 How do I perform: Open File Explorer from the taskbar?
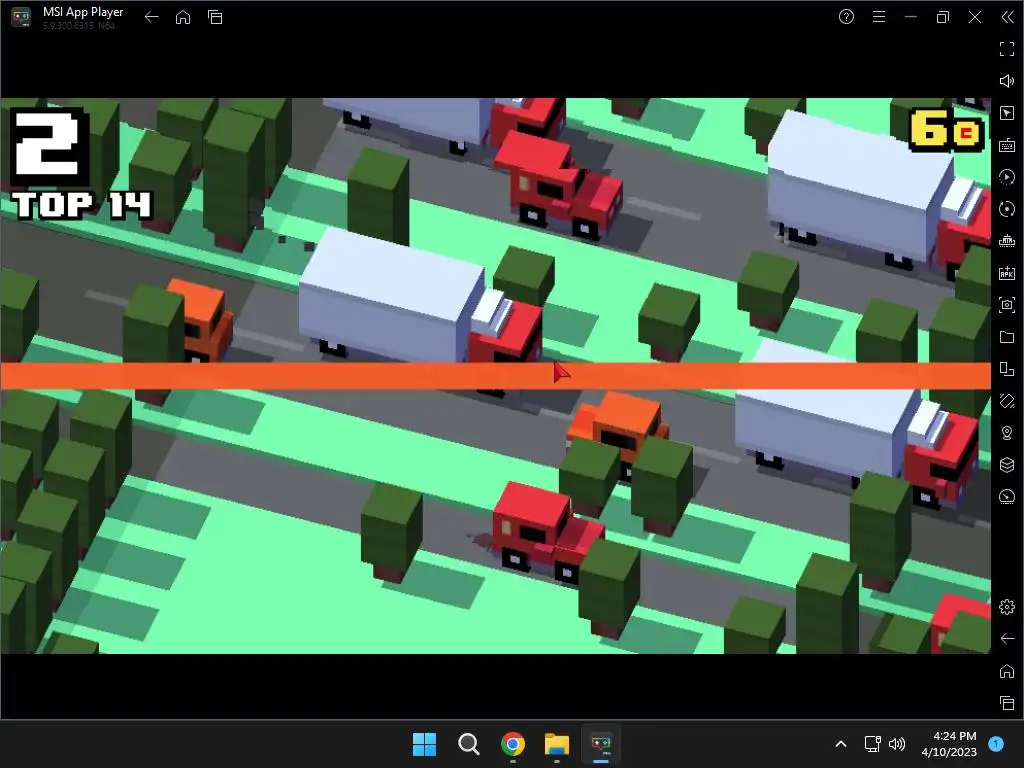coord(557,744)
